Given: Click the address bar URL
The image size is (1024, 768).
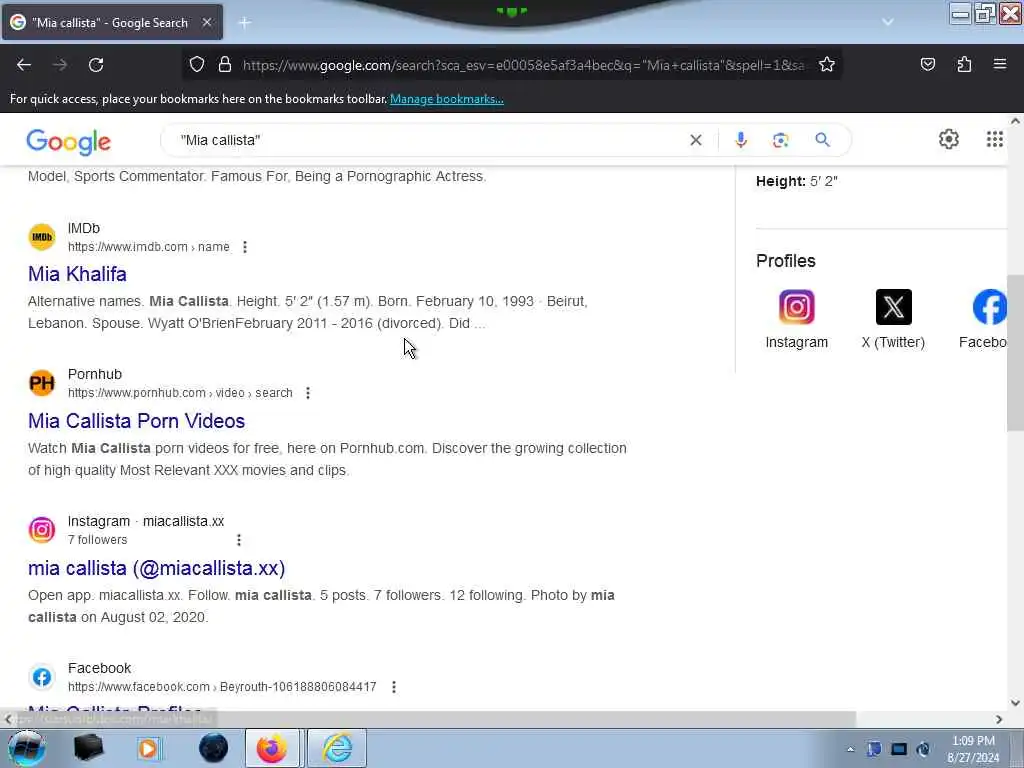Looking at the screenshot, I should point(522,65).
